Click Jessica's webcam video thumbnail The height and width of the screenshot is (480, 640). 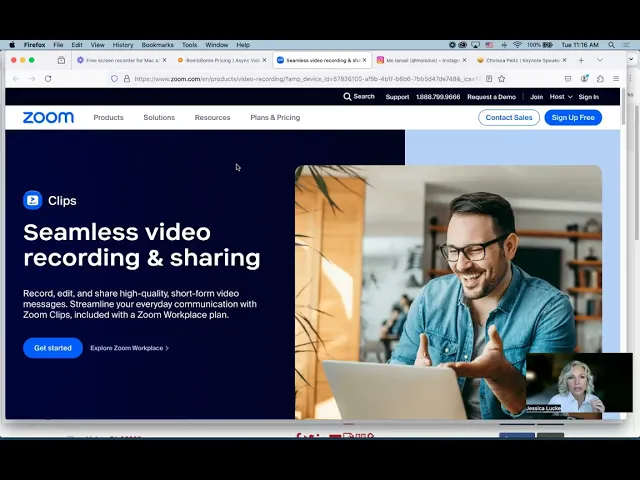click(x=579, y=383)
